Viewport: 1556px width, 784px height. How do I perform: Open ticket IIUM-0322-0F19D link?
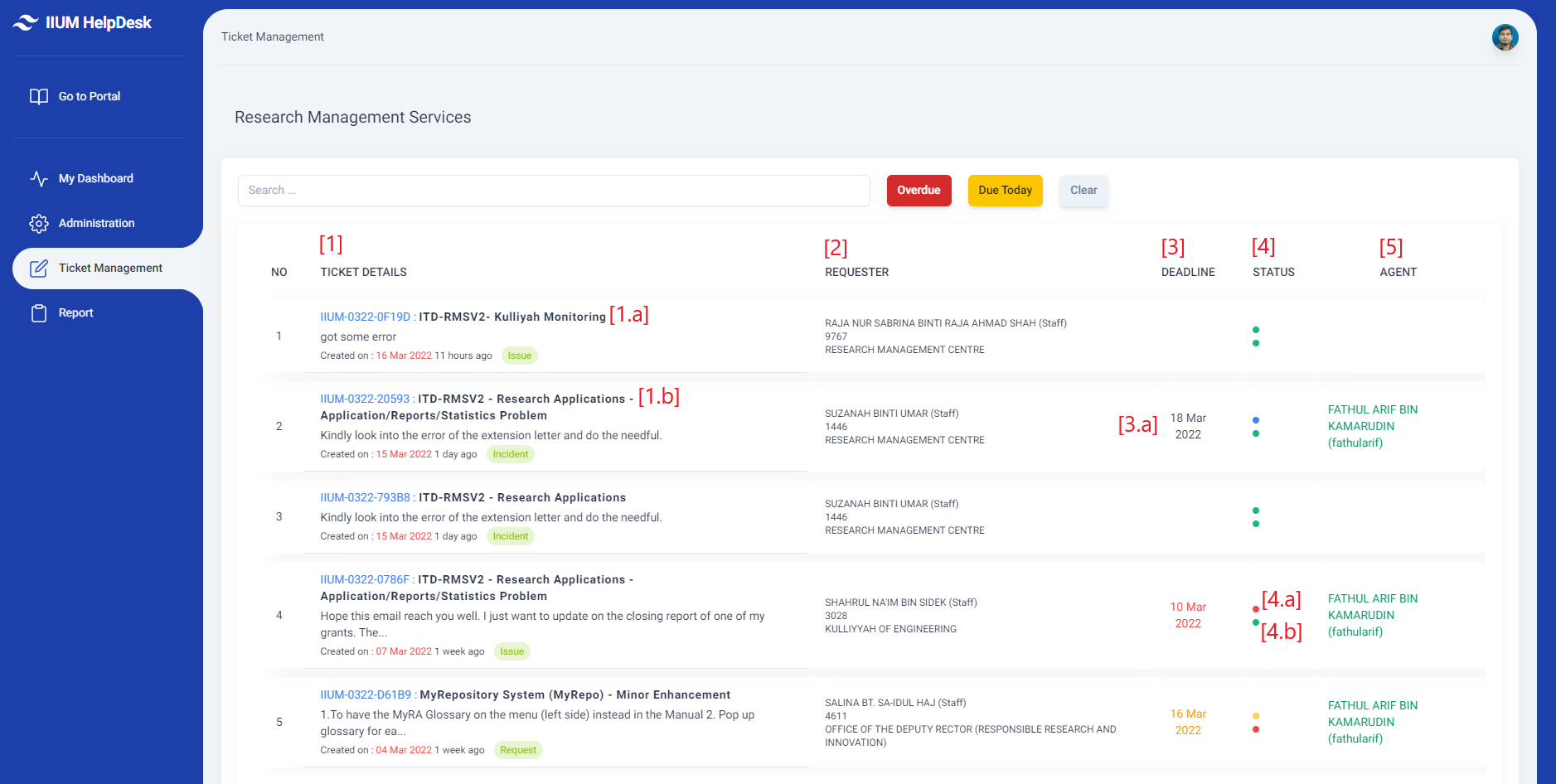coord(366,317)
